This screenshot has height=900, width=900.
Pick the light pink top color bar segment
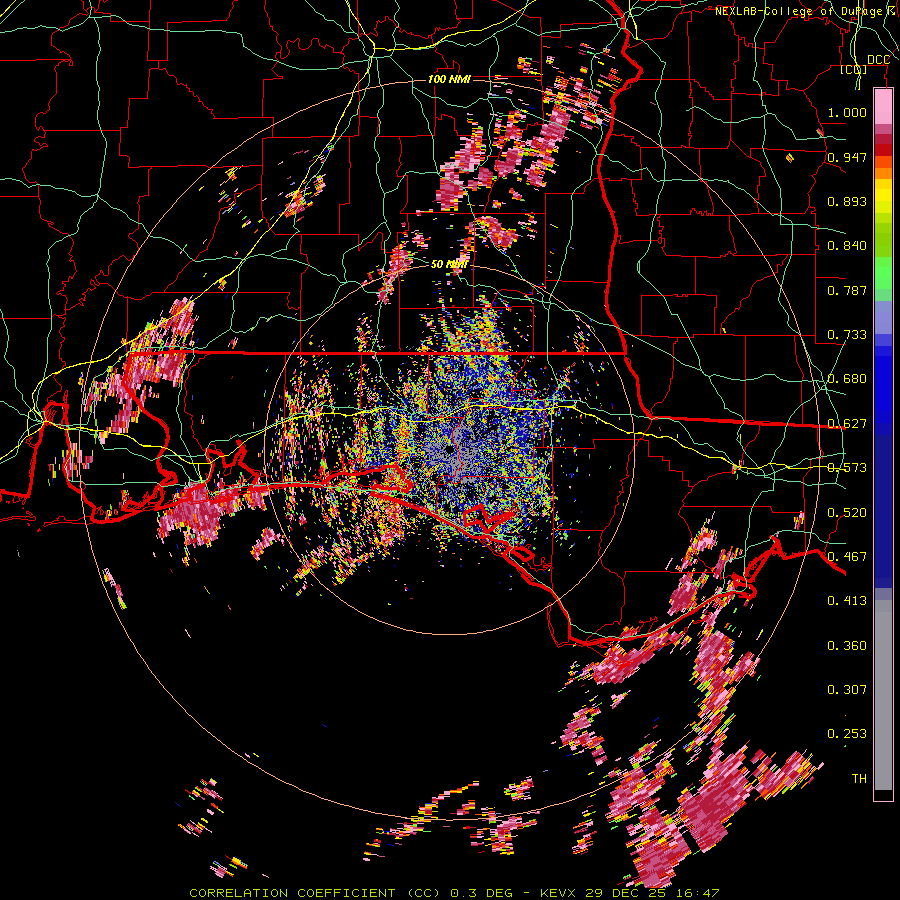coord(883,107)
